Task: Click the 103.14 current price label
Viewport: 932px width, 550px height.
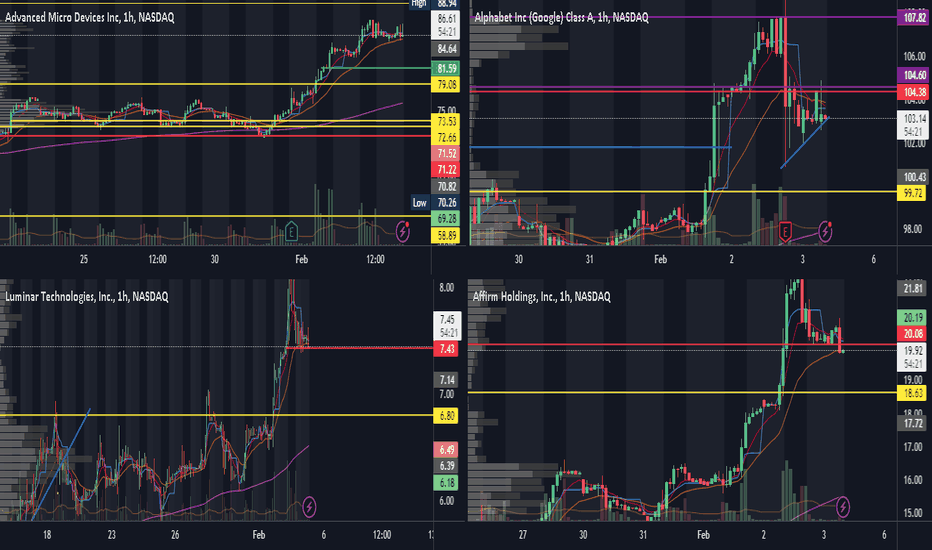Action: [x=914, y=124]
